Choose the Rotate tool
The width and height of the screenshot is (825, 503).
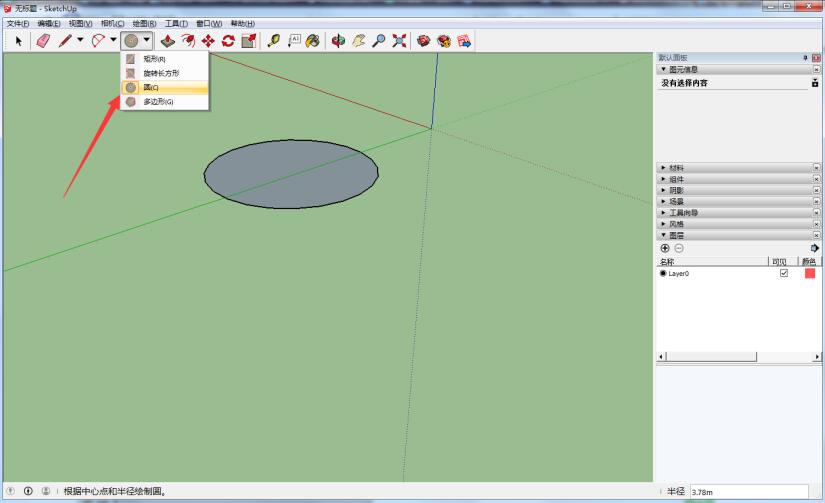coord(228,41)
